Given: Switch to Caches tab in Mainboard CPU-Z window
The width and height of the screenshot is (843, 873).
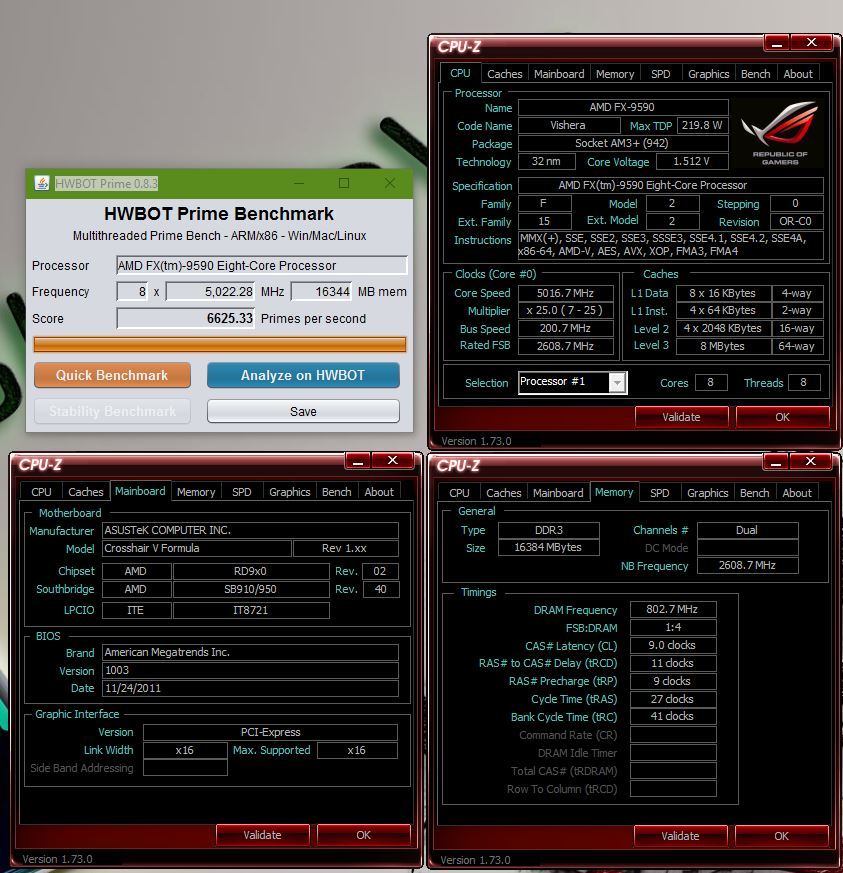Looking at the screenshot, I should [x=86, y=492].
